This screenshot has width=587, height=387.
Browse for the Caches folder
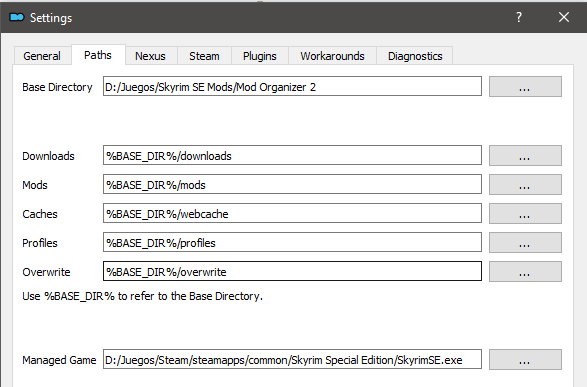pos(525,213)
